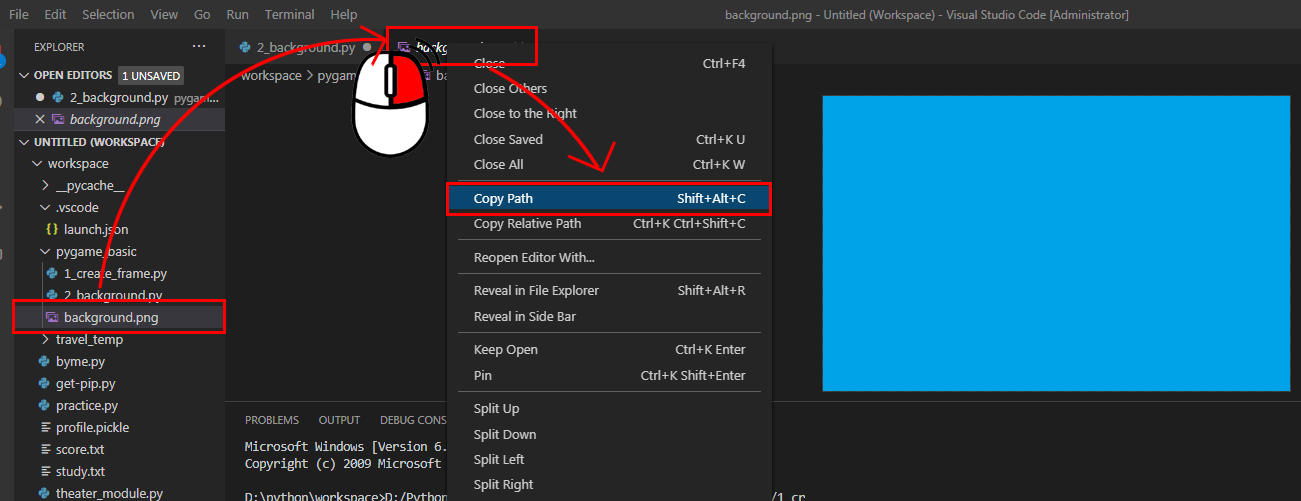Close background.png via X in Open Editors

pos(40,119)
